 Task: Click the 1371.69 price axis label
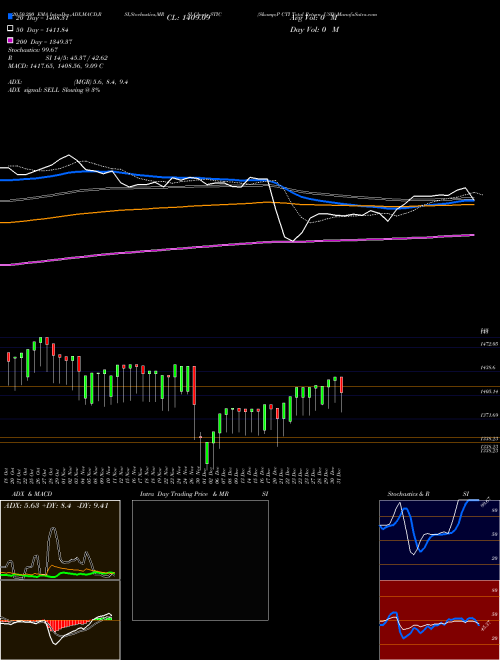pyautogui.click(x=490, y=415)
